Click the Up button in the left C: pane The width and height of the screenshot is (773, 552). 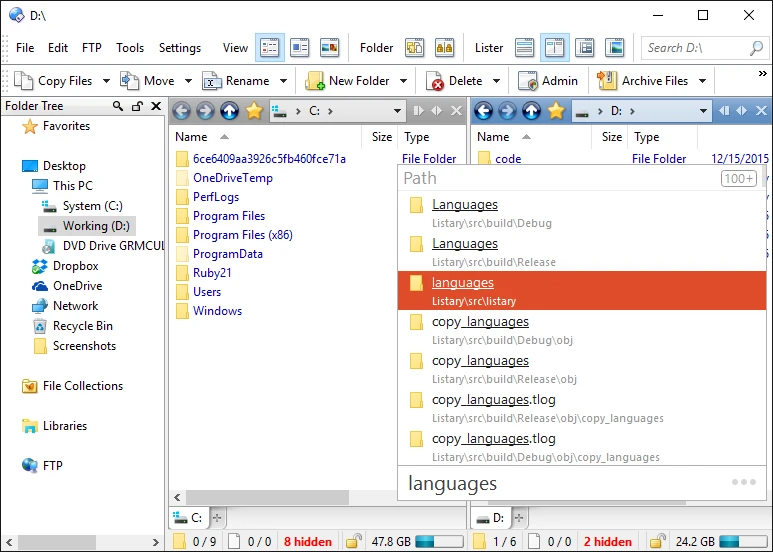[229, 111]
